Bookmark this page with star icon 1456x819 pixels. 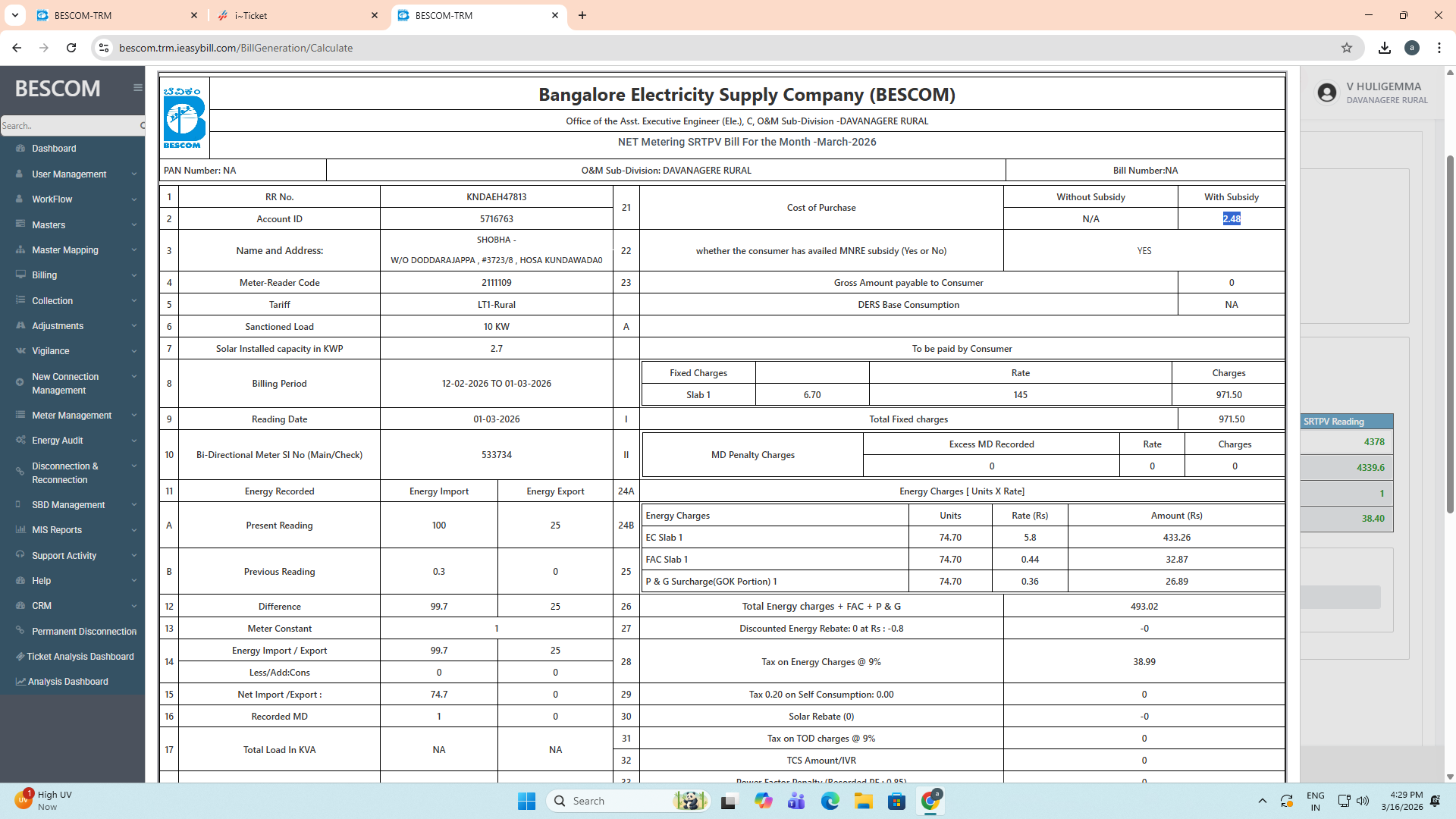pos(1346,48)
